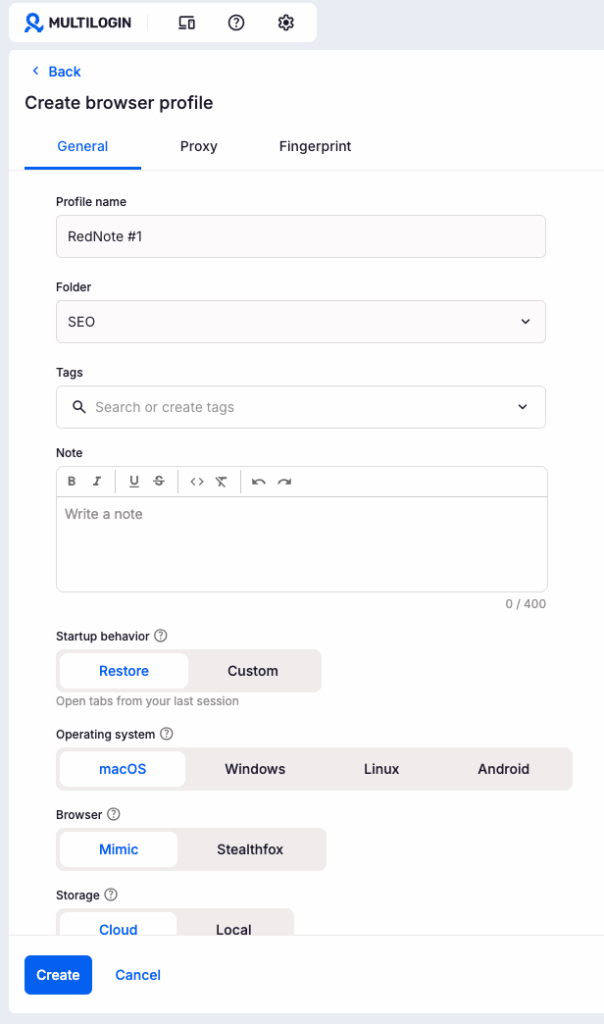Click the undo icon in the note editor
Image resolution: width=604 pixels, height=1024 pixels.
258,481
